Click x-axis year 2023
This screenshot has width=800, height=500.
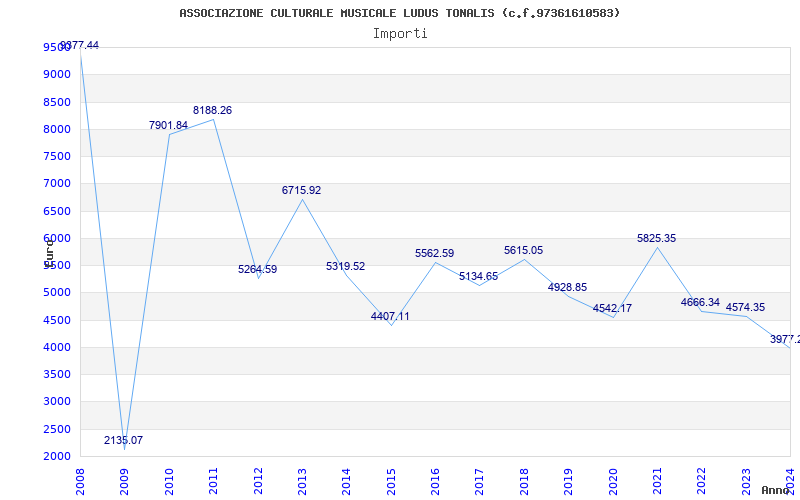746,482
